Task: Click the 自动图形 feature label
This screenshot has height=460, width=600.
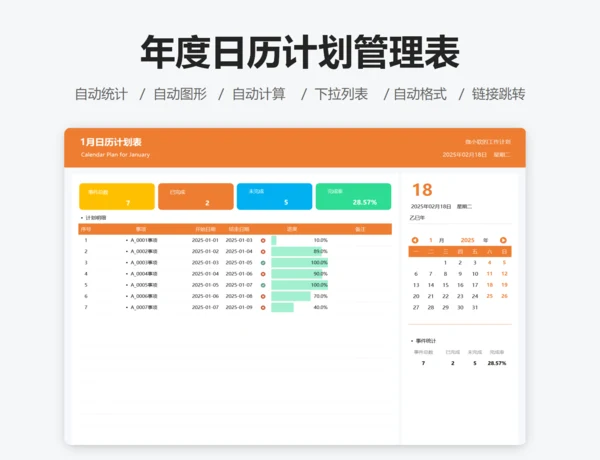Action: tap(180, 94)
